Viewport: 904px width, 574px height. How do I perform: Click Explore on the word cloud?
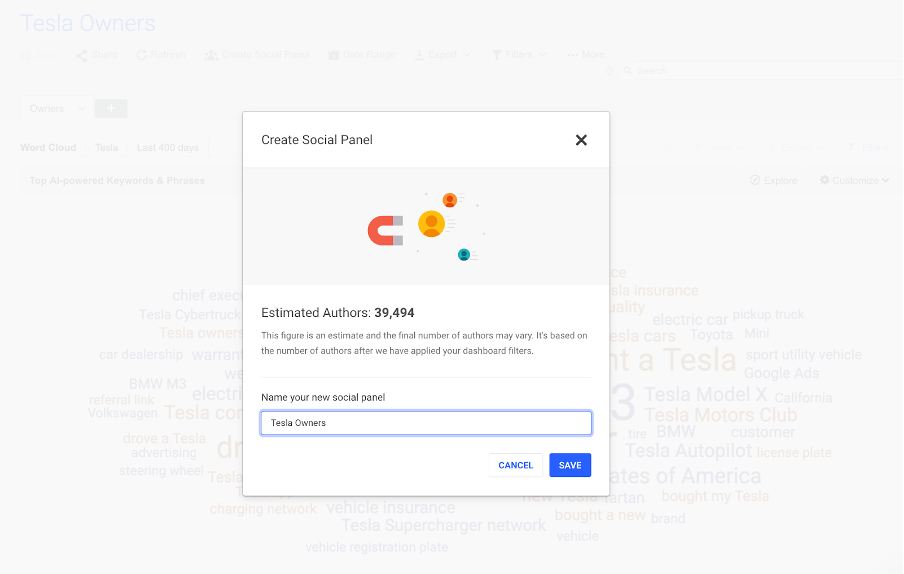coord(774,181)
